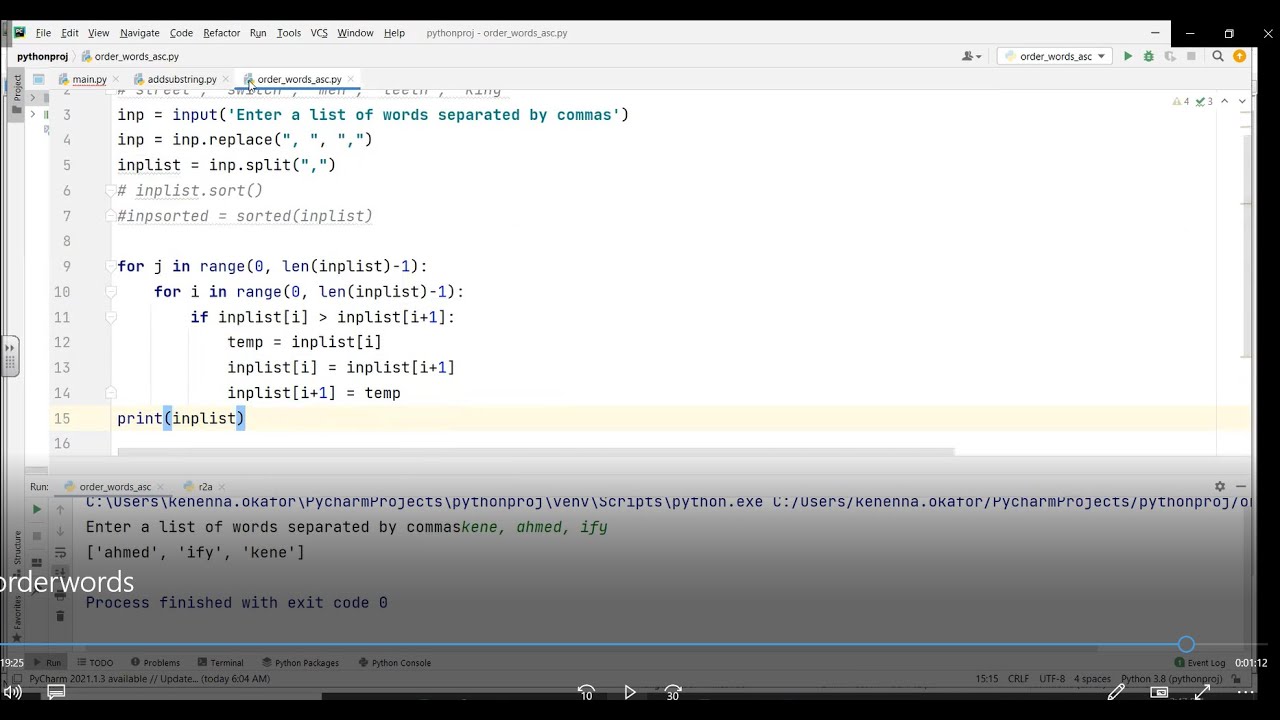
Task: Click the UTF-8 encoding in status bar
Action: pyautogui.click(x=1052, y=679)
